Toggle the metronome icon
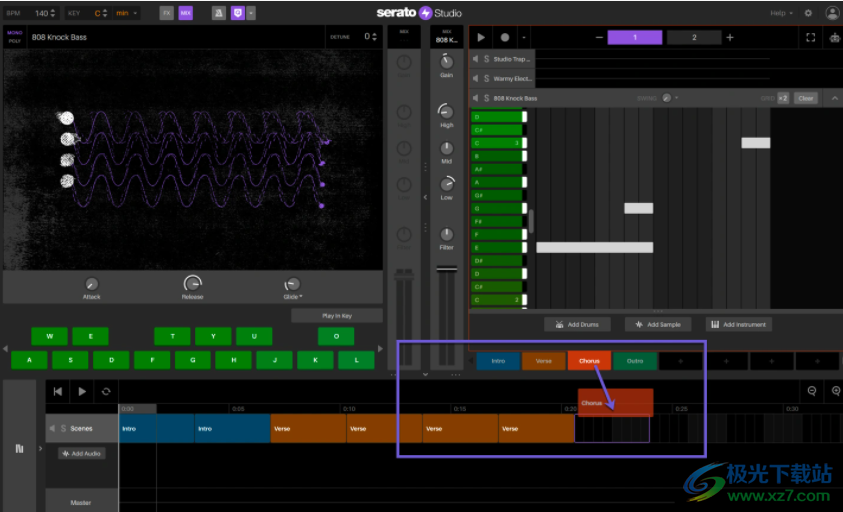Screen dimensions: 843x512 point(218,13)
